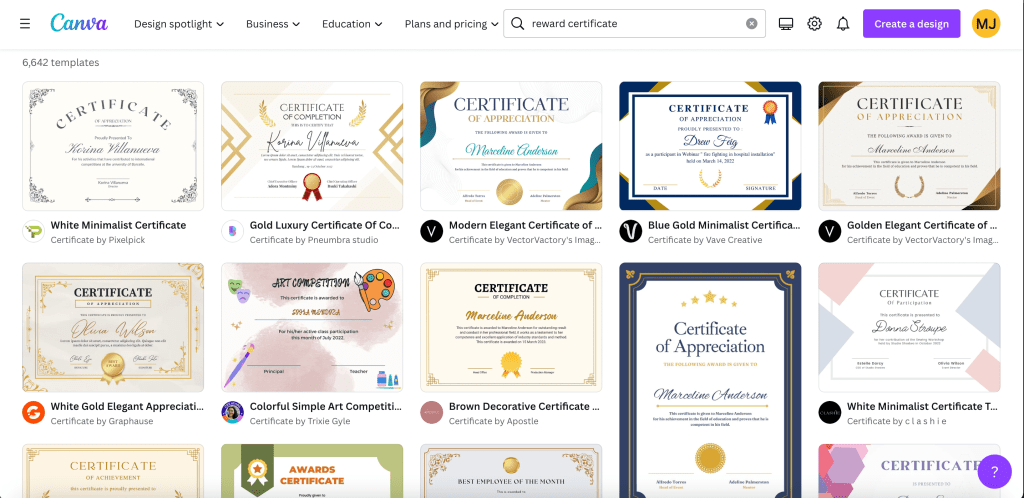The width and height of the screenshot is (1024, 498).
Task: Select the Colorful Simple Art Competition thumbnail
Action: [312, 328]
